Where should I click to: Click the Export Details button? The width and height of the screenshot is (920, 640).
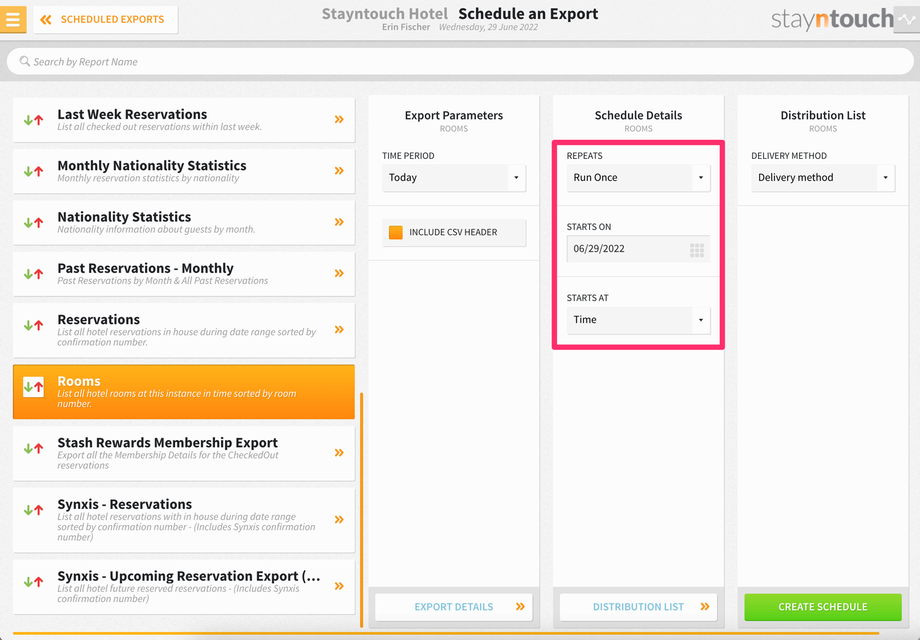(x=454, y=607)
